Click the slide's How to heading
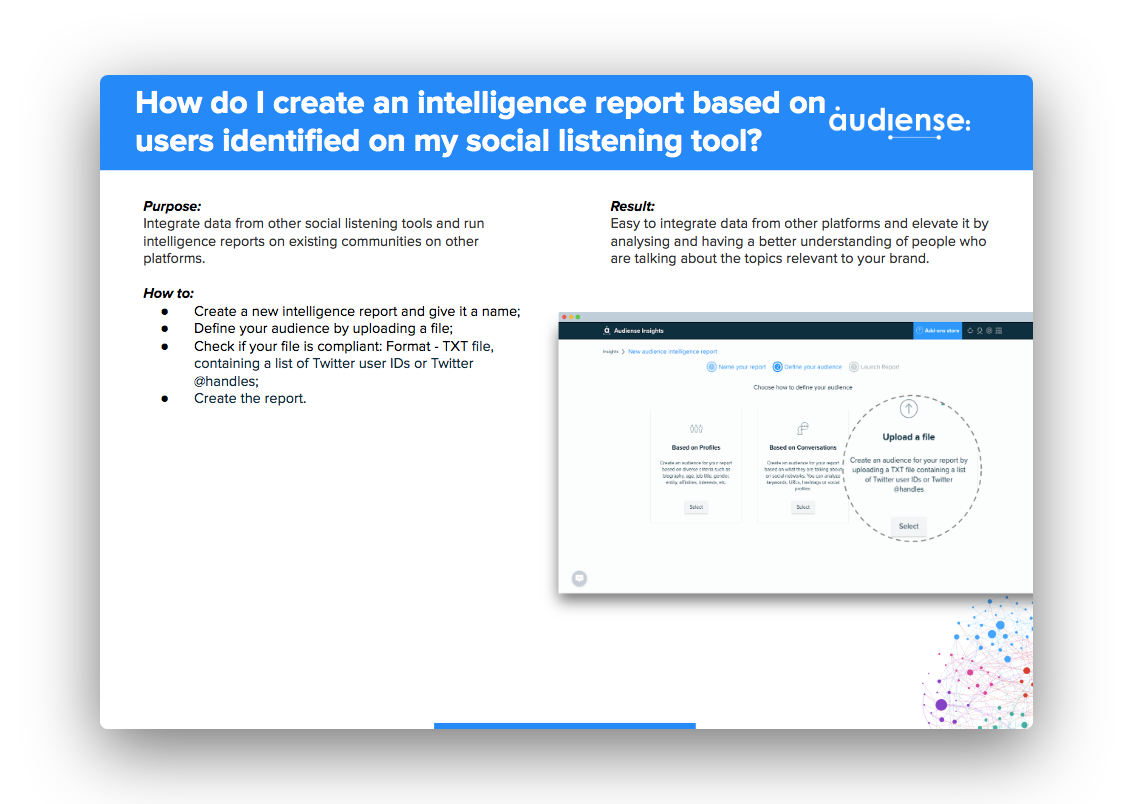 pos(168,293)
